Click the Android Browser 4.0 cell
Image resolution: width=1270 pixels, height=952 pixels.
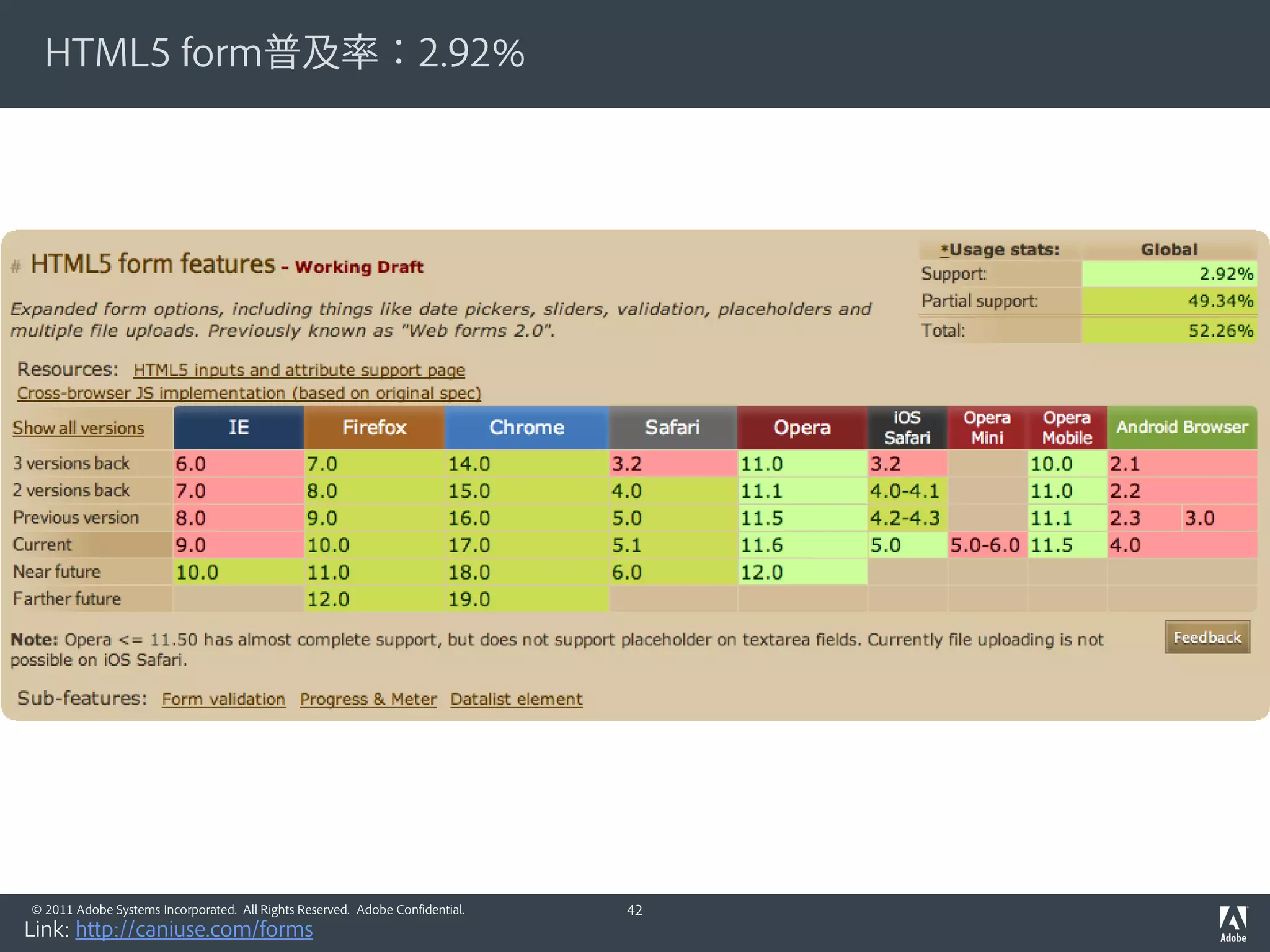1182,545
